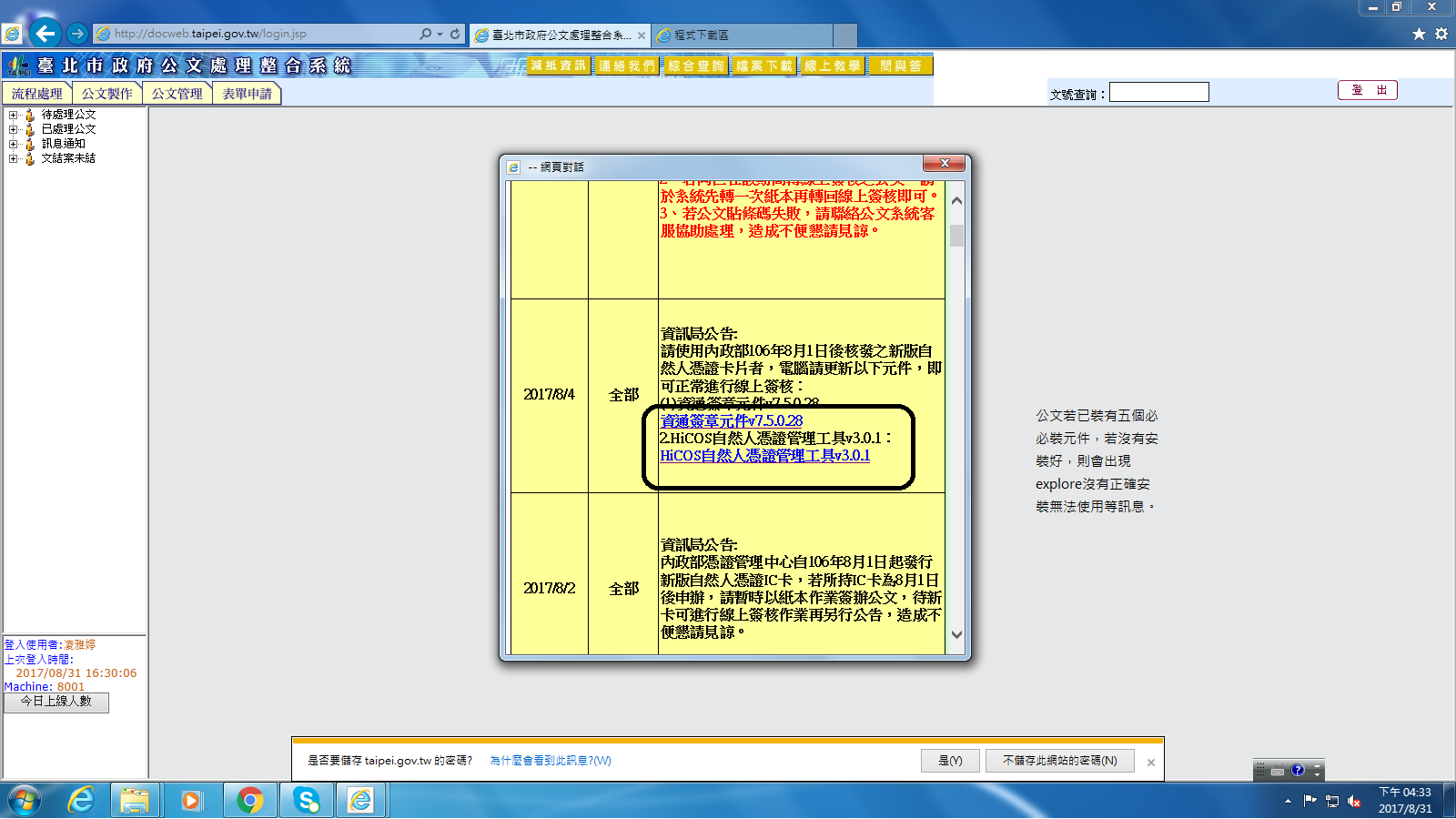Screen dimensions: 1456x819
Task: Click the address bar URL field
Action: pos(255,34)
